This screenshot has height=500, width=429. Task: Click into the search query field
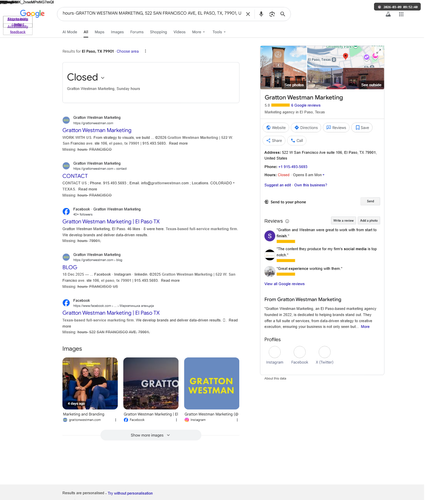(x=153, y=14)
